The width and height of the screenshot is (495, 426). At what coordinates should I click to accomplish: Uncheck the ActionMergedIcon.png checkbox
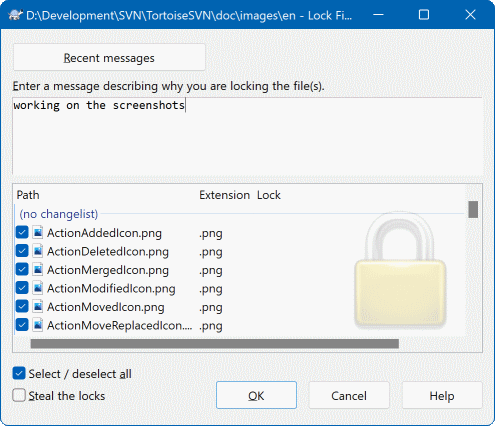[22, 269]
